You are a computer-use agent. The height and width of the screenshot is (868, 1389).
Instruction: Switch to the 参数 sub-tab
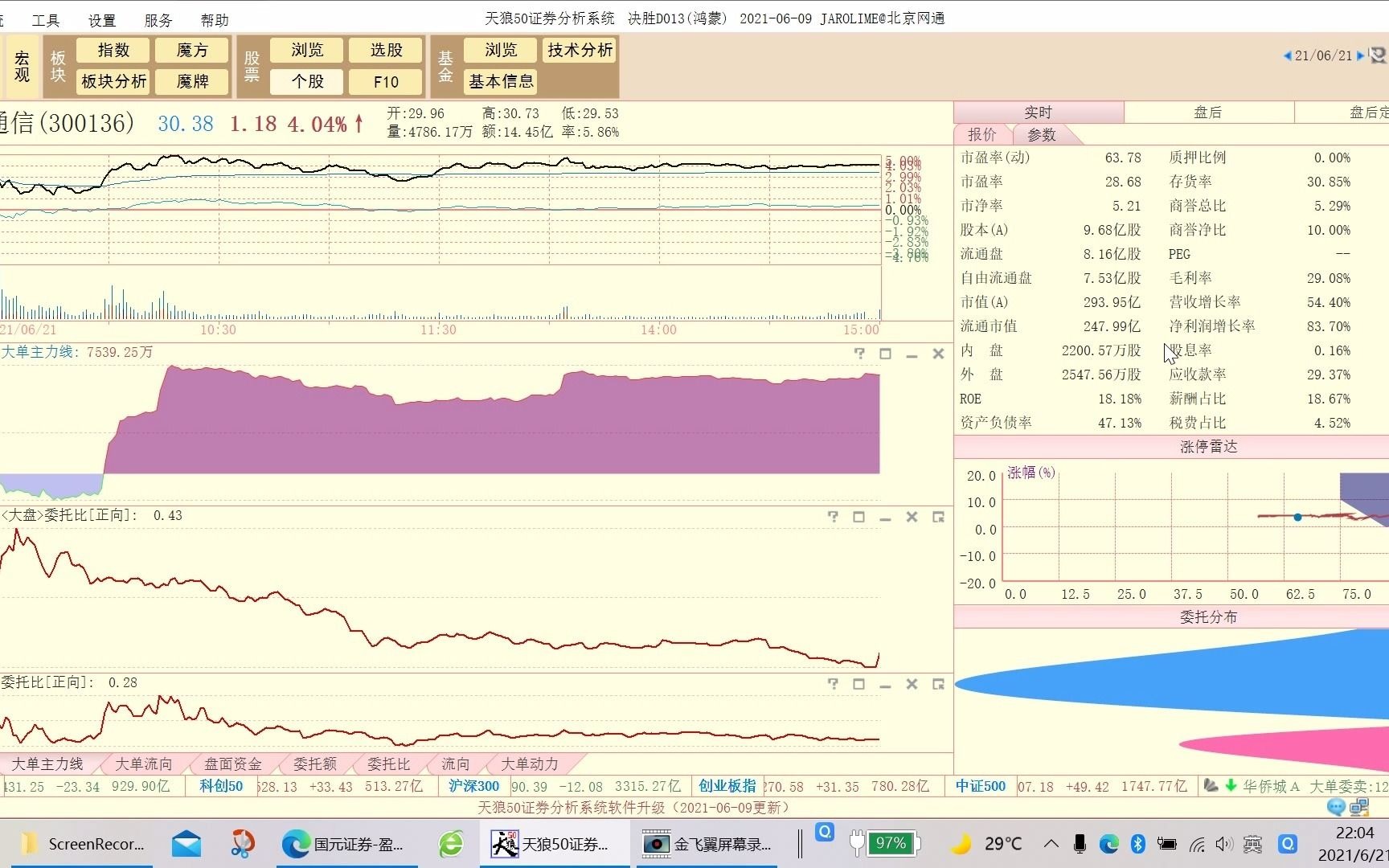point(1042,134)
